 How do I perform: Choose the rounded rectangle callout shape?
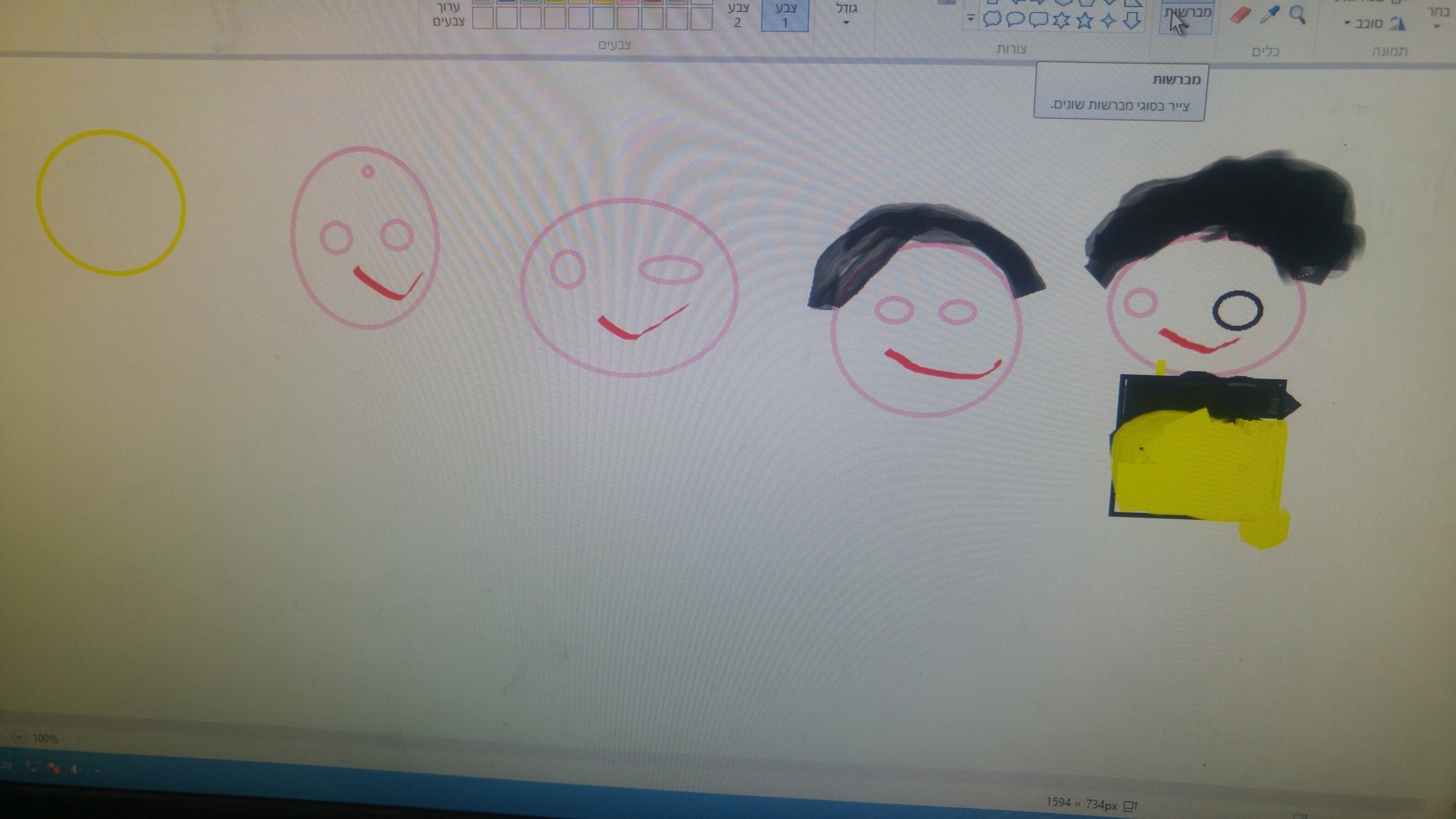point(1038,20)
